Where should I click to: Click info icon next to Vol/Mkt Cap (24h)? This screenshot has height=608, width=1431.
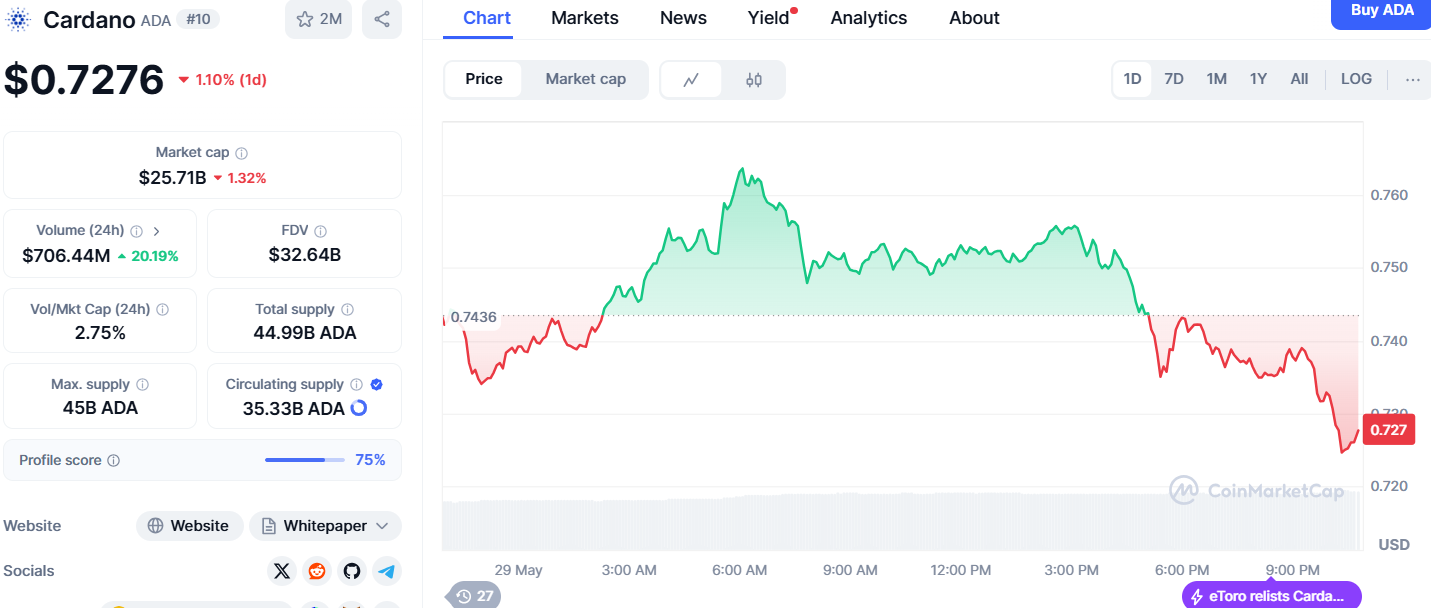point(162,310)
